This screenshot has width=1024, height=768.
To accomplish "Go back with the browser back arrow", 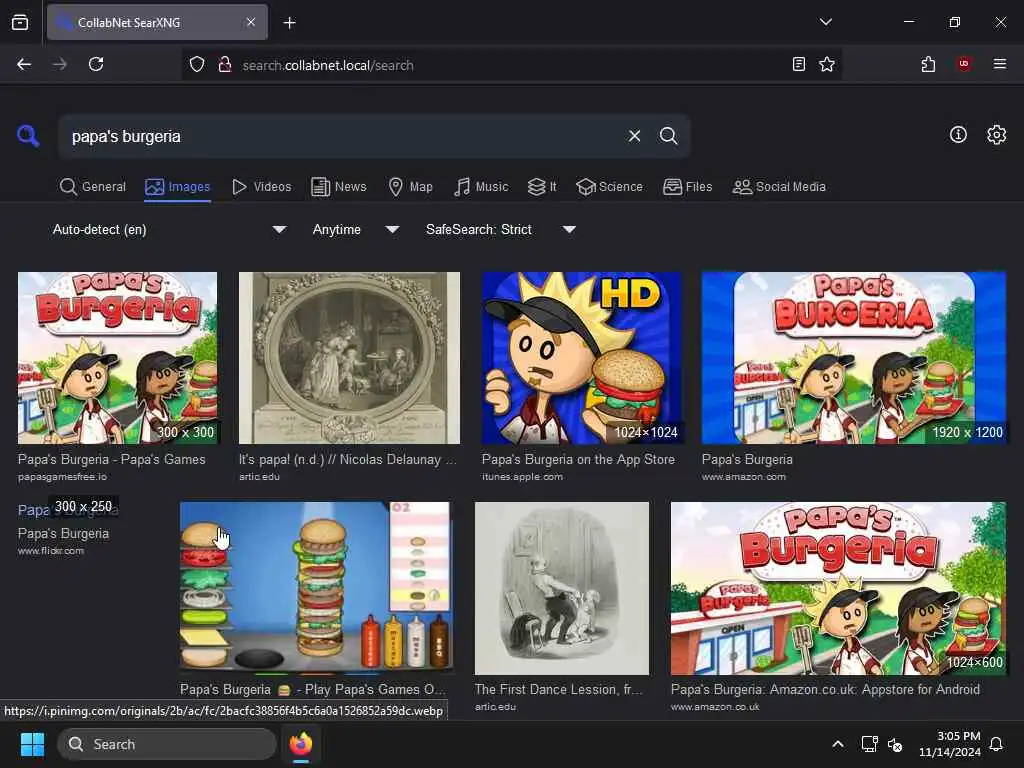I will [24, 64].
